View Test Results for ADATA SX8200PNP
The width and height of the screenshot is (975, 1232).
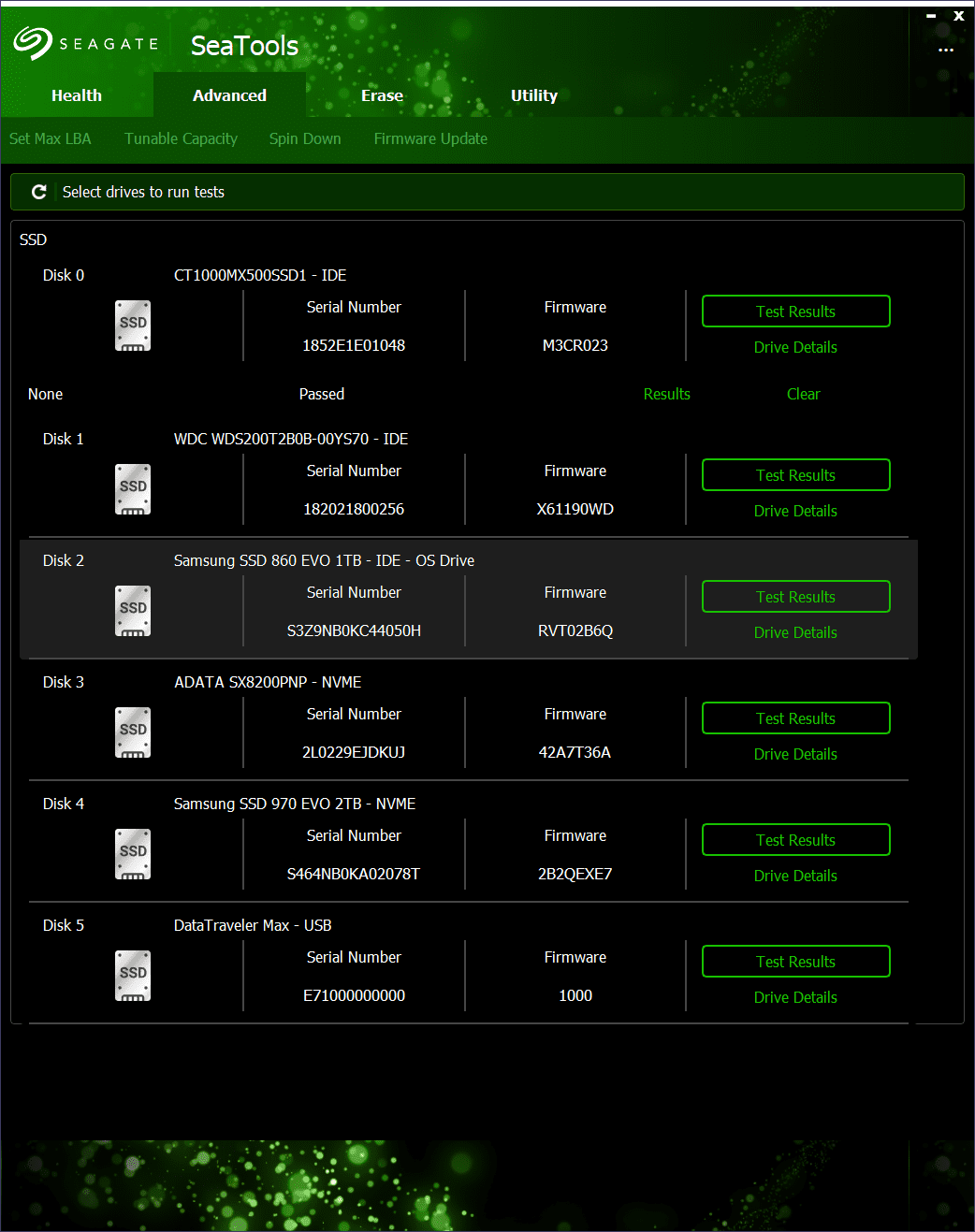[796, 718]
